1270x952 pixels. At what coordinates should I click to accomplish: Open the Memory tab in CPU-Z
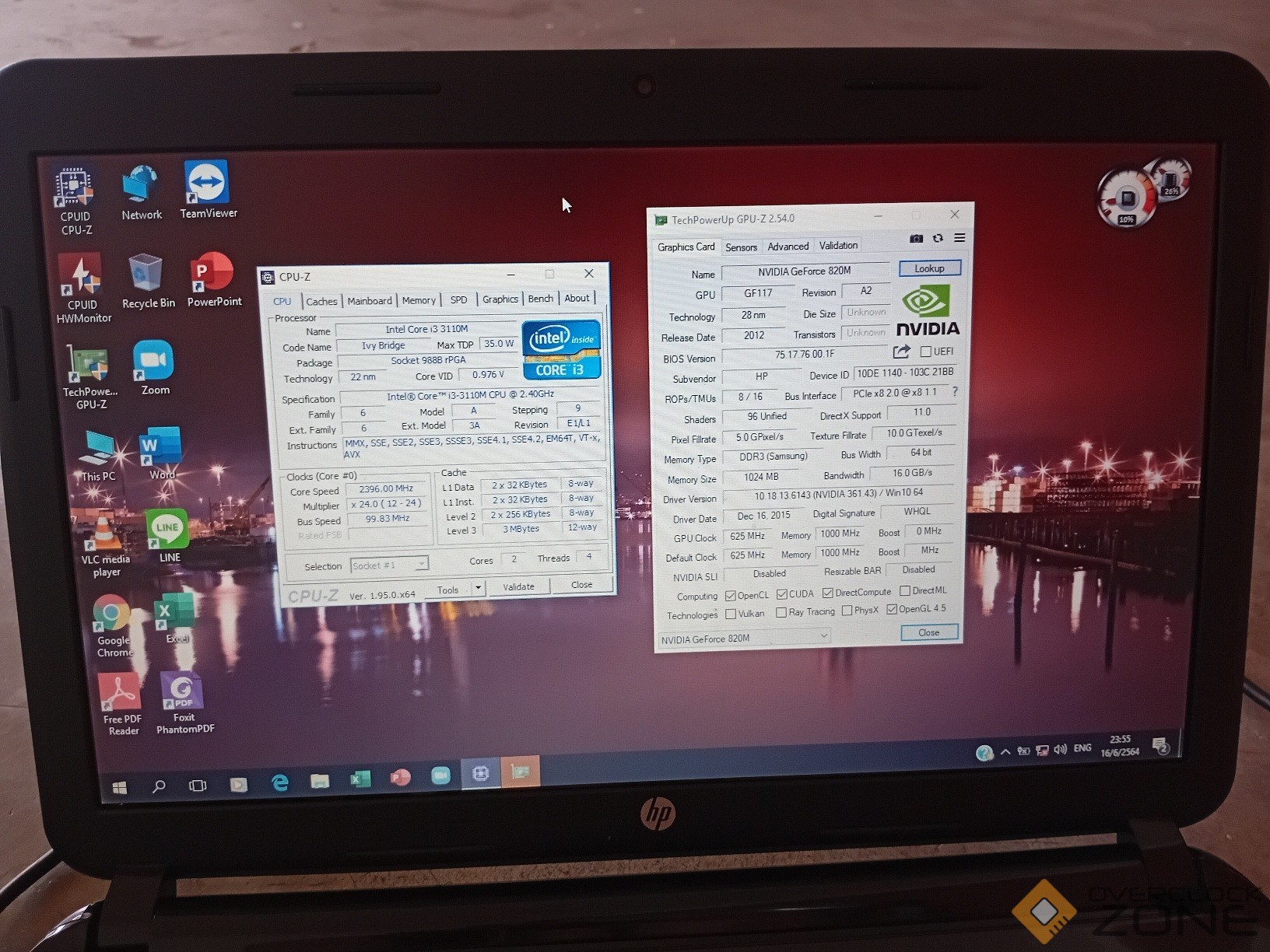pos(419,300)
